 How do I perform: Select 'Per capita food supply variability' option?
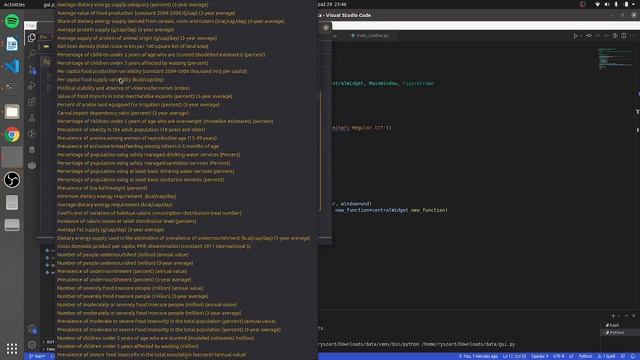tap(110, 80)
